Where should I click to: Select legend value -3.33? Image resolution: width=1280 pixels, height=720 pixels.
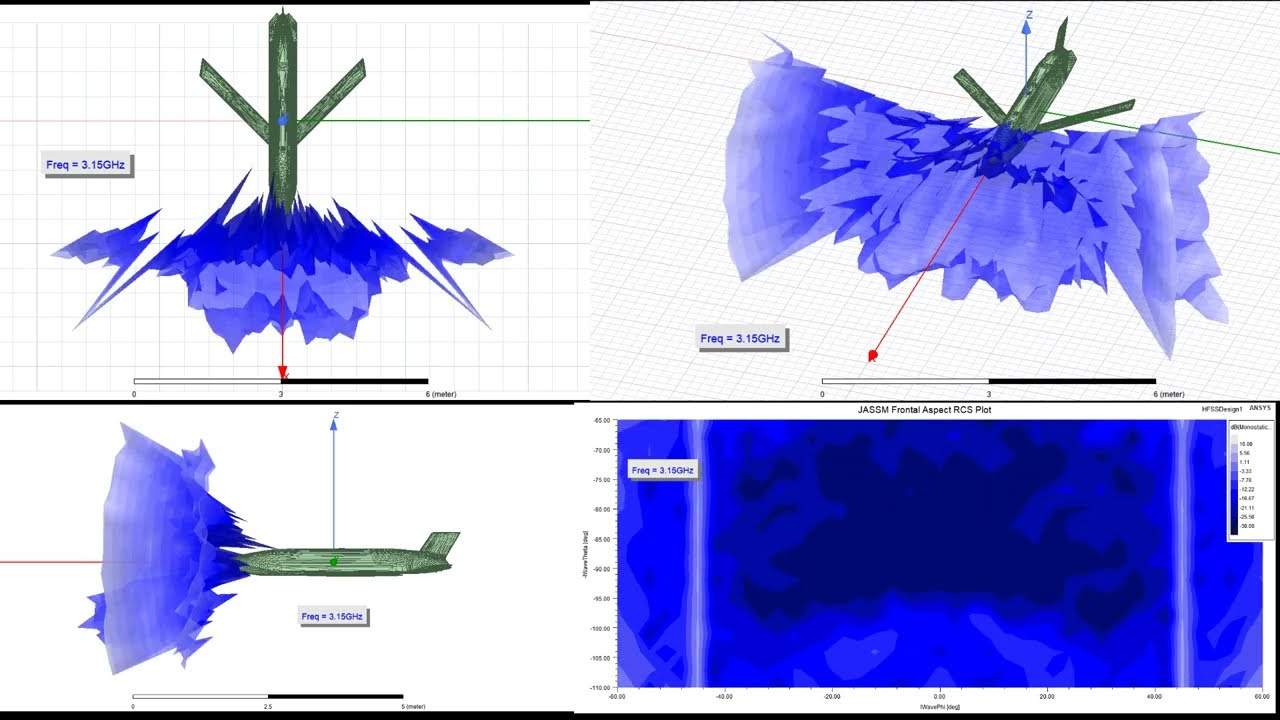tap(1245, 471)
